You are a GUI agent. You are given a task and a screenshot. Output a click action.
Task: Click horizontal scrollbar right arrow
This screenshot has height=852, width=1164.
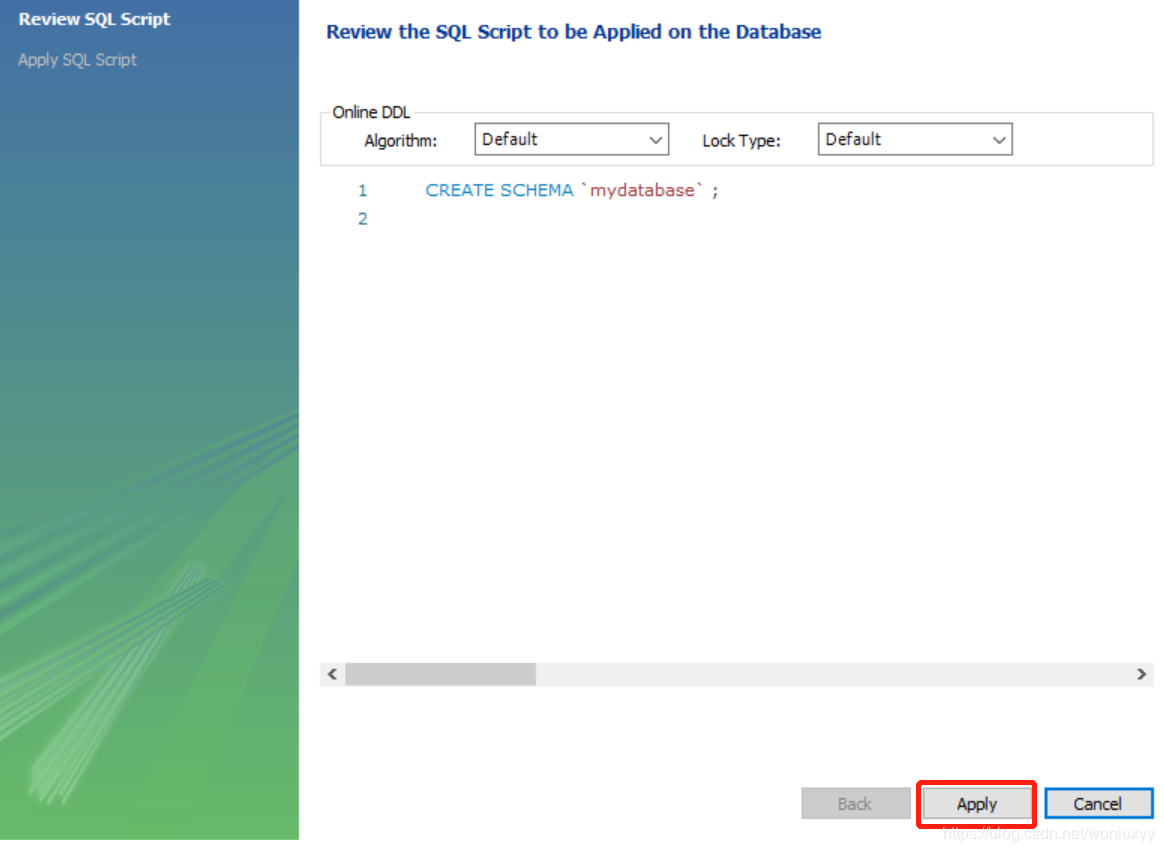pos(1142,674)
